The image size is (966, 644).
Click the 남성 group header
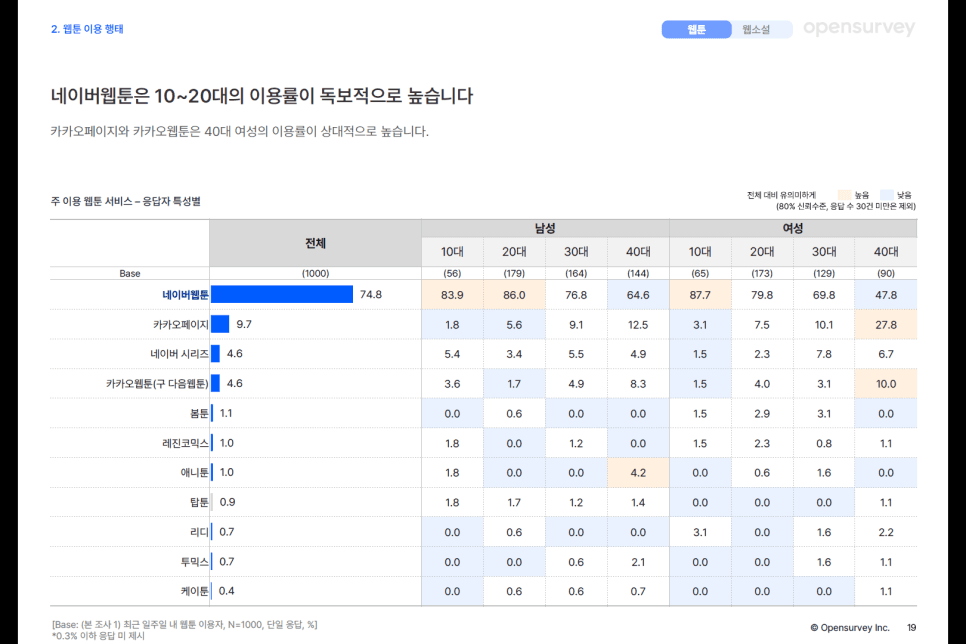(x=545, y=228)
